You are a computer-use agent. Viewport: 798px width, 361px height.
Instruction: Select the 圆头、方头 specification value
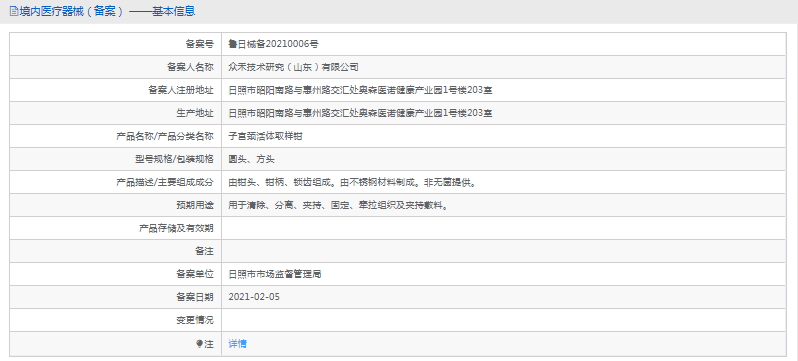point(252,159)
